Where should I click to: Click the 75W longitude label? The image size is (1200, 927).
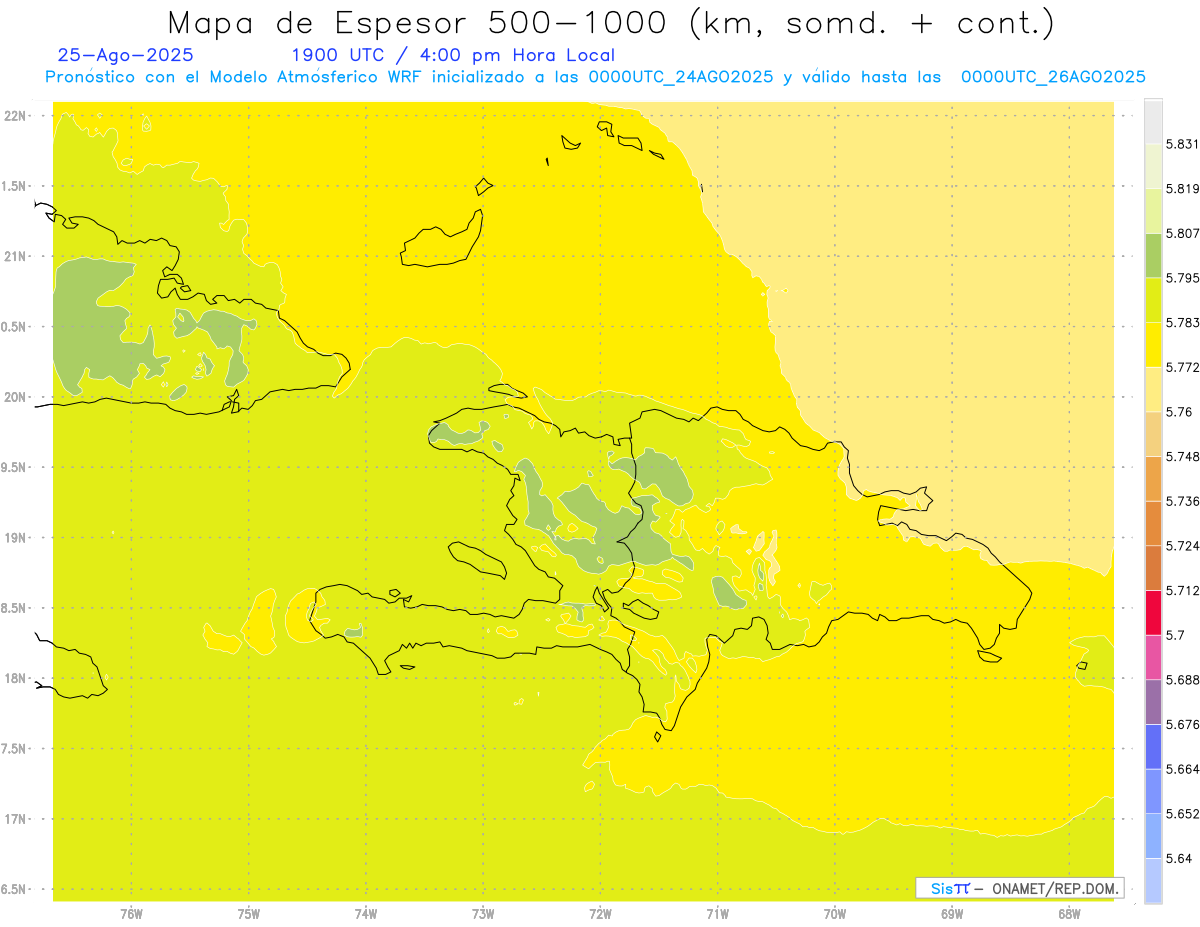click(248, 914)
